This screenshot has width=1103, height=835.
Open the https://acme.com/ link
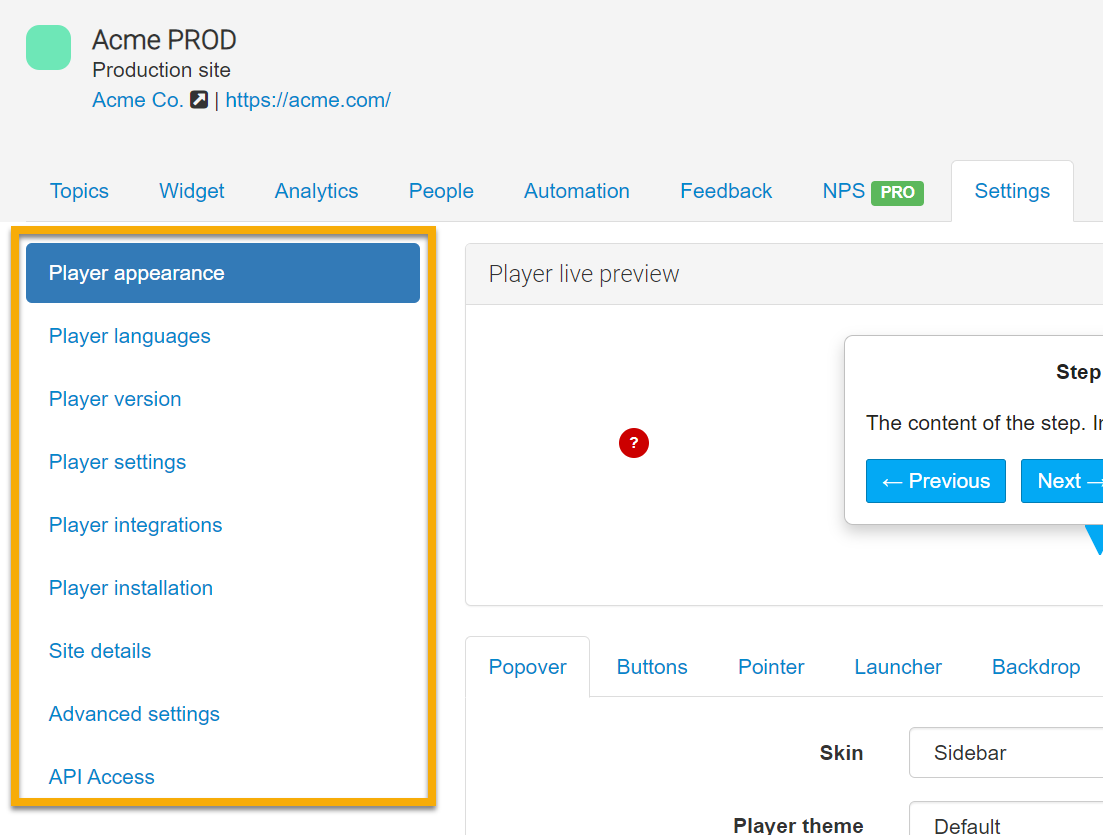point(308,100)
